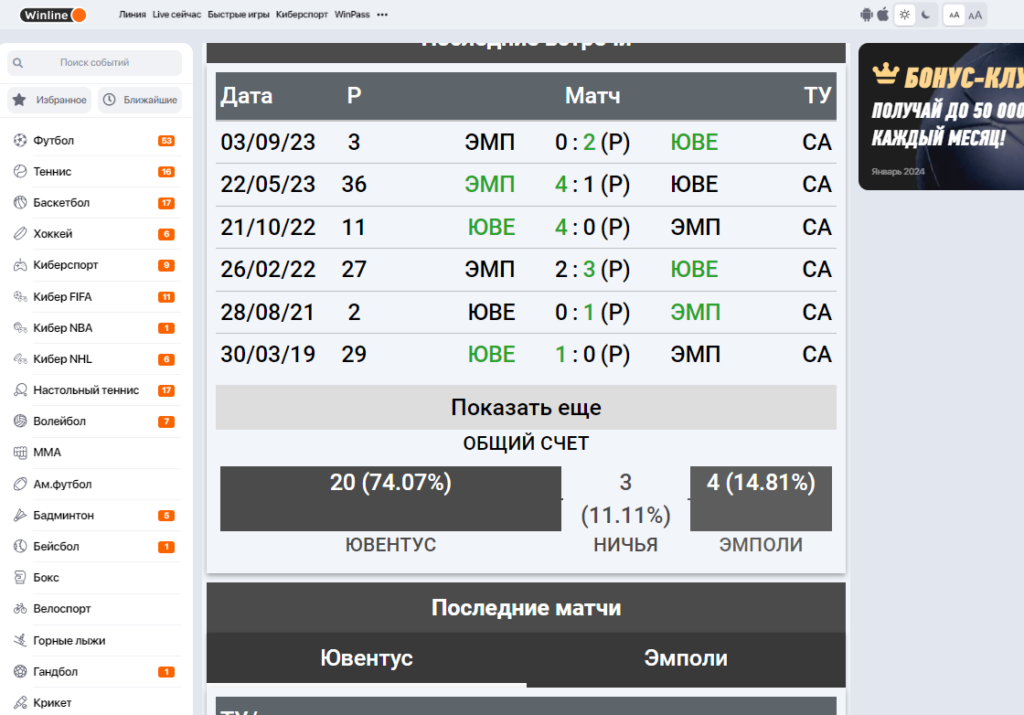Click the 2 : 3 (Р) score
1024x715 pixels.
(x=592, y=270)
